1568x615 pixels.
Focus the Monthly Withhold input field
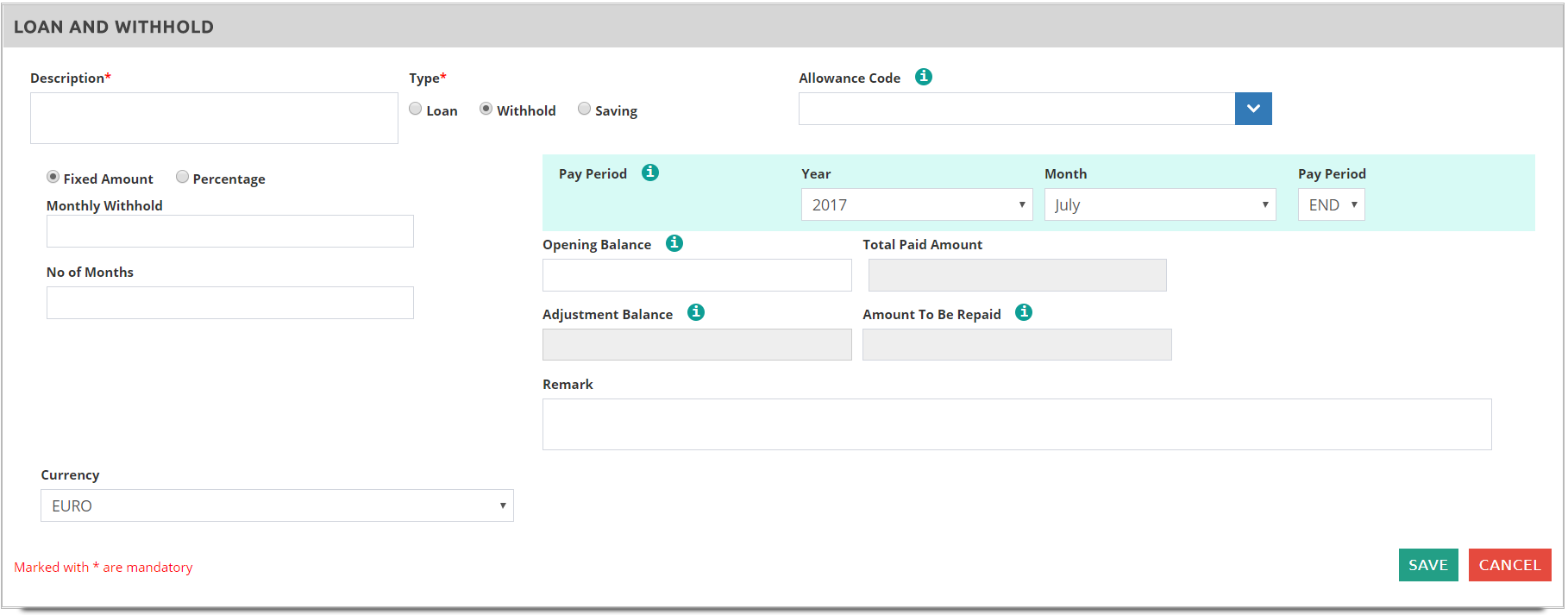pos(229,231)
